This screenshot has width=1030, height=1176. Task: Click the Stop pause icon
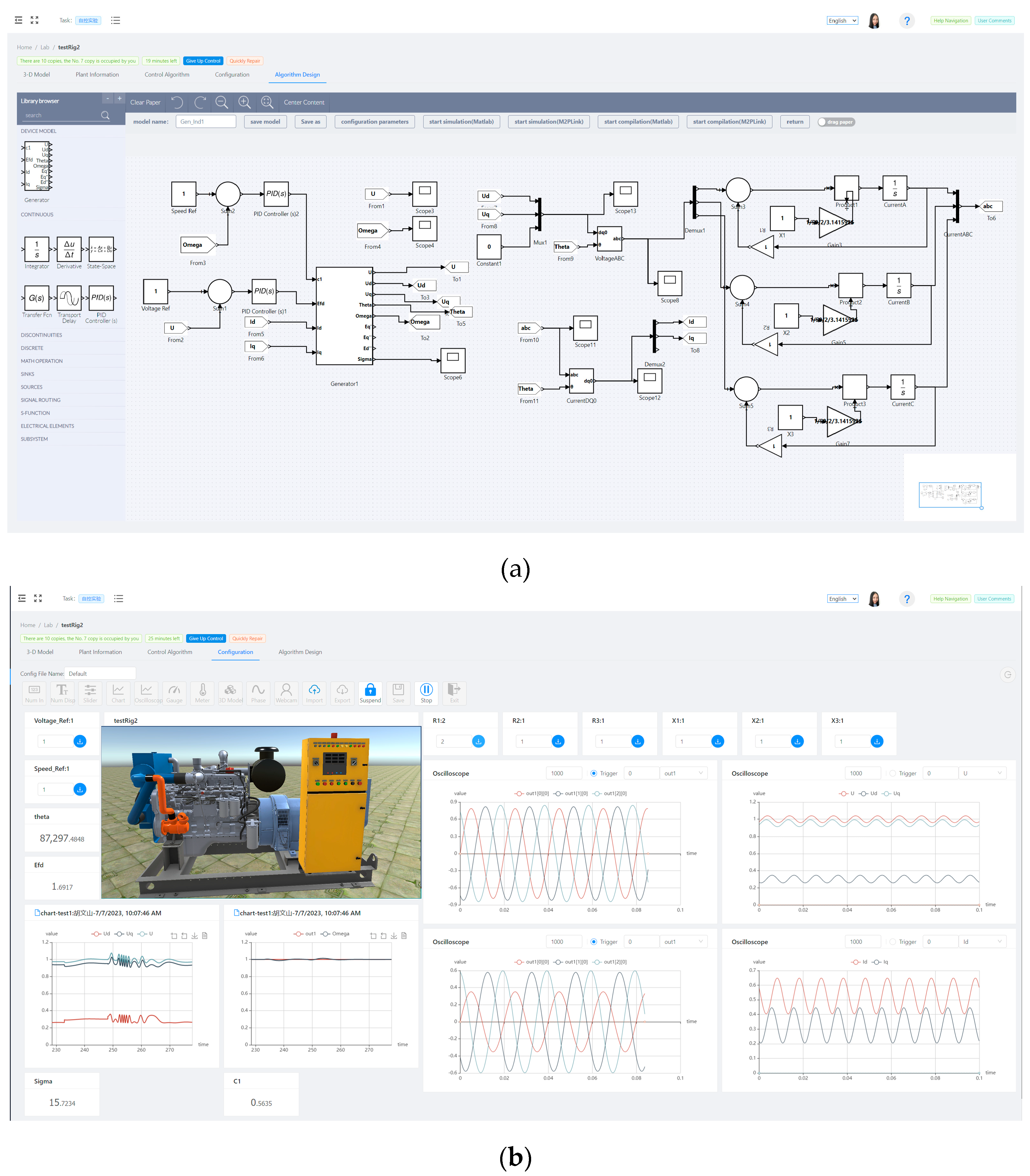(x=426, y=689)
